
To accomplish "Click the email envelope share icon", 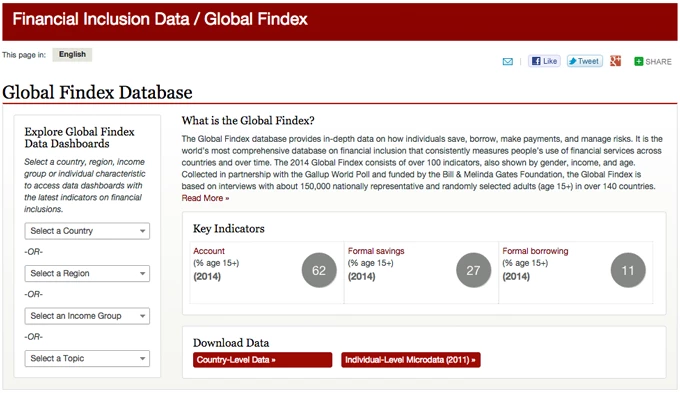I will tap(507, 62).
